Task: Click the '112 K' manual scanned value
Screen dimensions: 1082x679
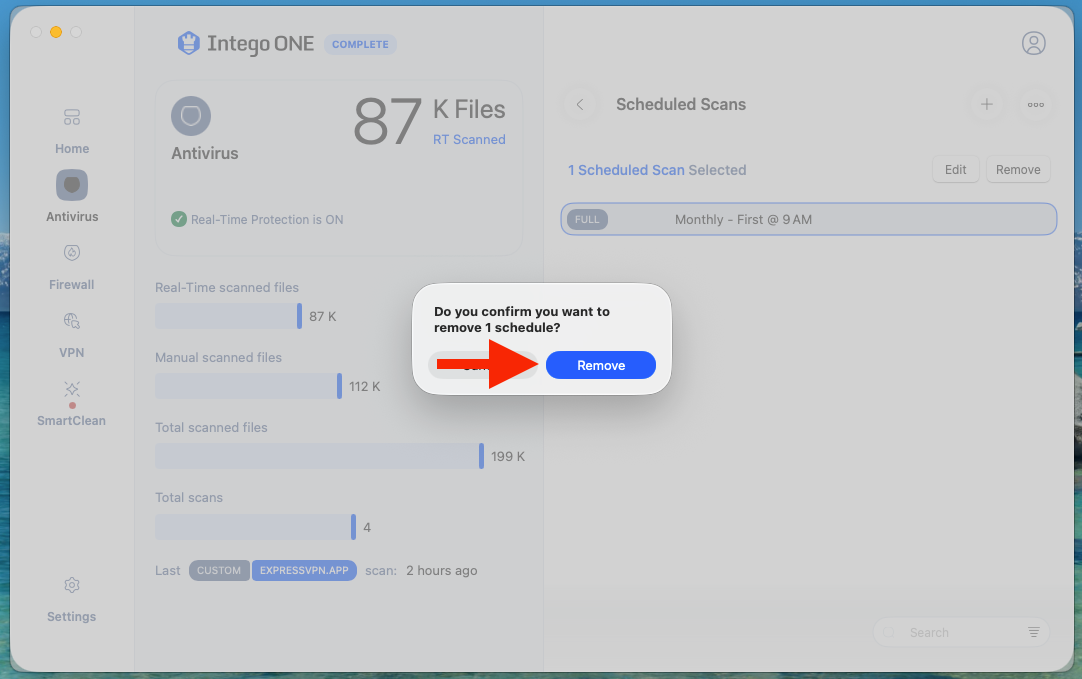Action: pyautogui.click(x=364, y=386)
